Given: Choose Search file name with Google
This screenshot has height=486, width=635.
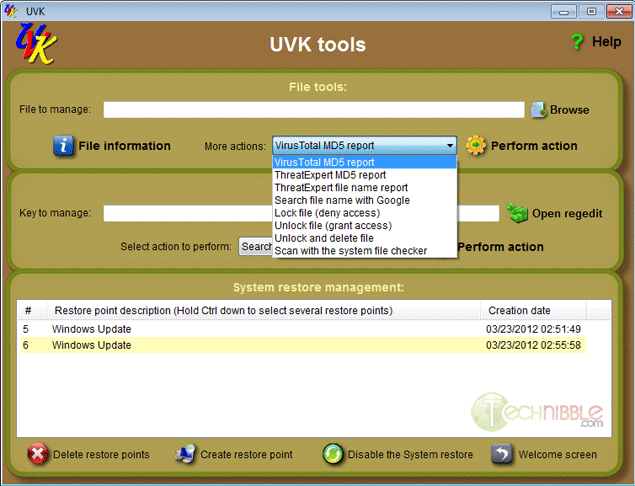Looking at the screenshot, I should click(364, 200).
